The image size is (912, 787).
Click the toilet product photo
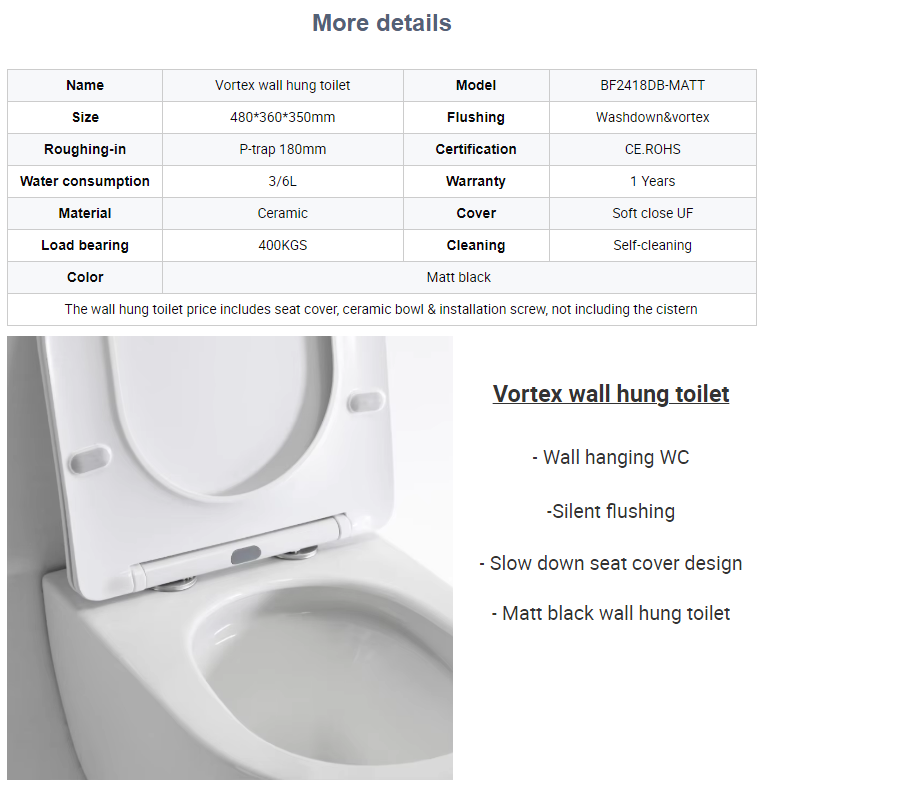point(230,557)
